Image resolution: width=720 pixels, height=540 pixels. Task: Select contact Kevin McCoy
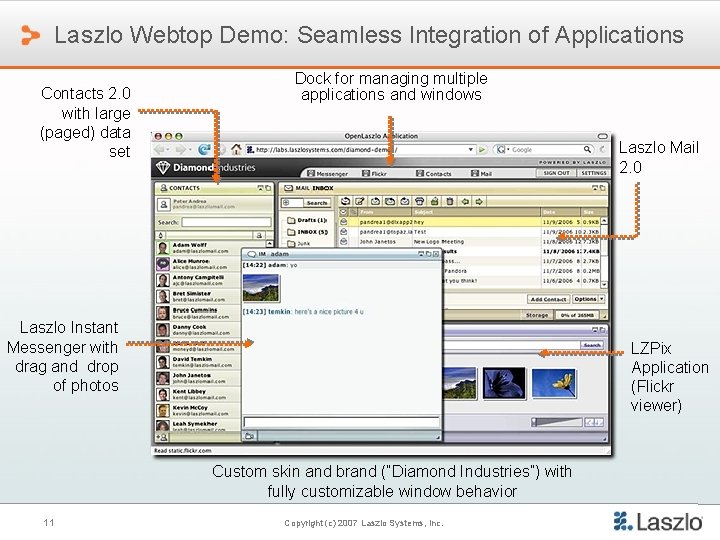pyautogui.click(x=198, y=411)
